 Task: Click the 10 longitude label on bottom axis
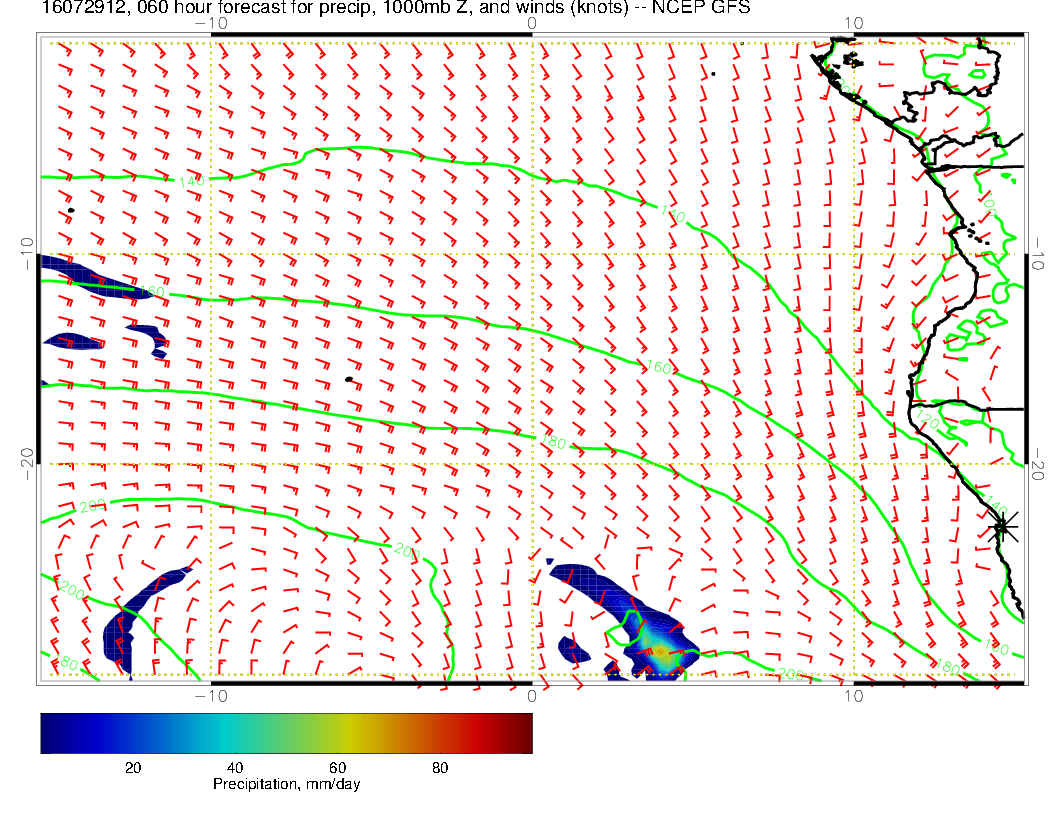click(x=853, y=695)
